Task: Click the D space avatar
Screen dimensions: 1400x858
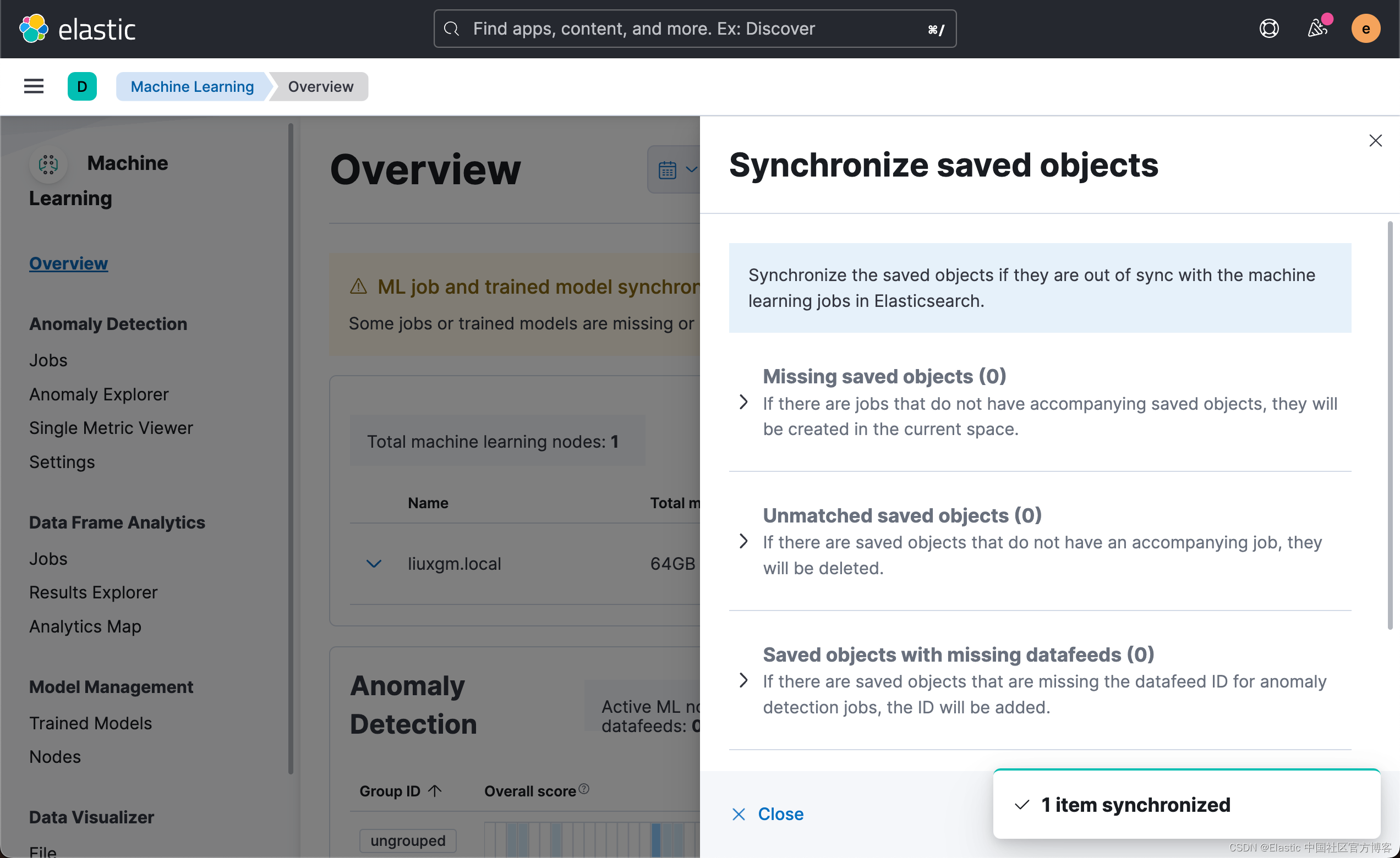Action: (x=82, y=86)
